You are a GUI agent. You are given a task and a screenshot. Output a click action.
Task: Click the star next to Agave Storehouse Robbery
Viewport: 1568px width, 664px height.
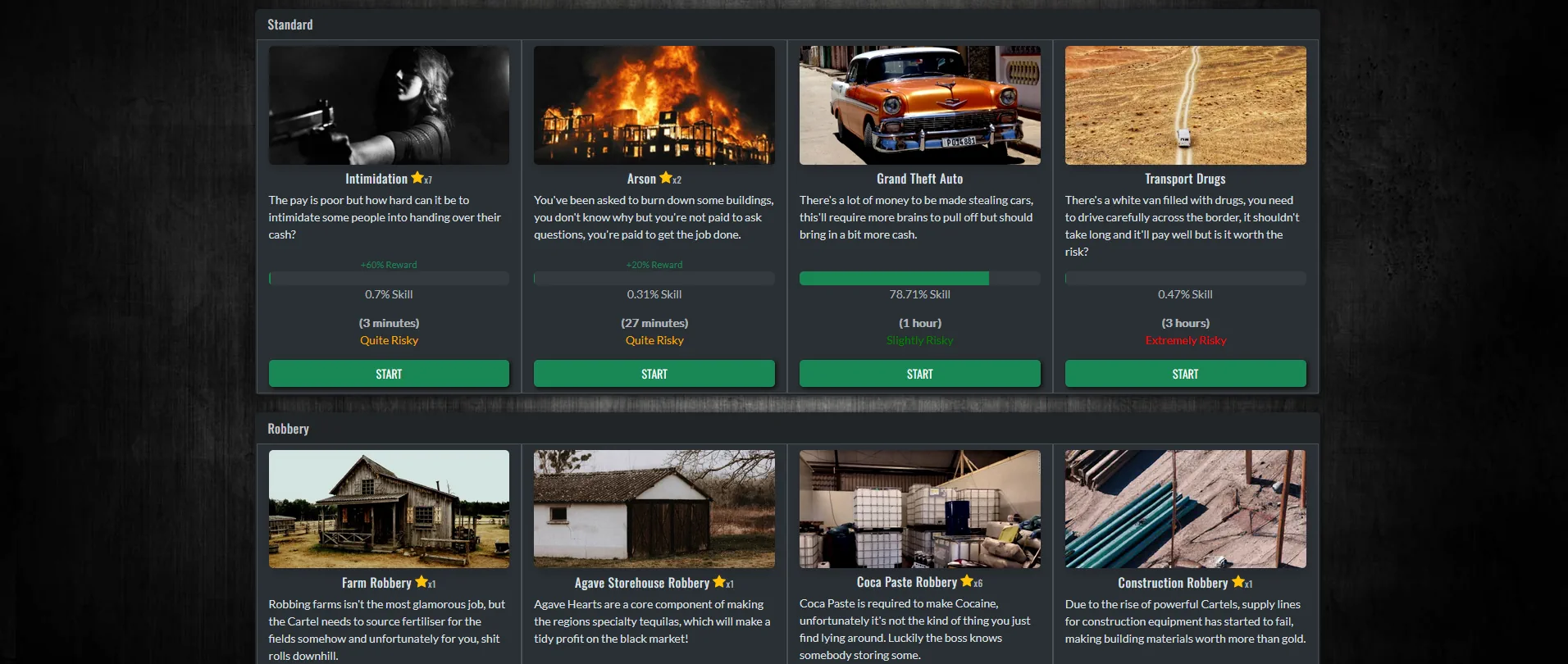719,582
